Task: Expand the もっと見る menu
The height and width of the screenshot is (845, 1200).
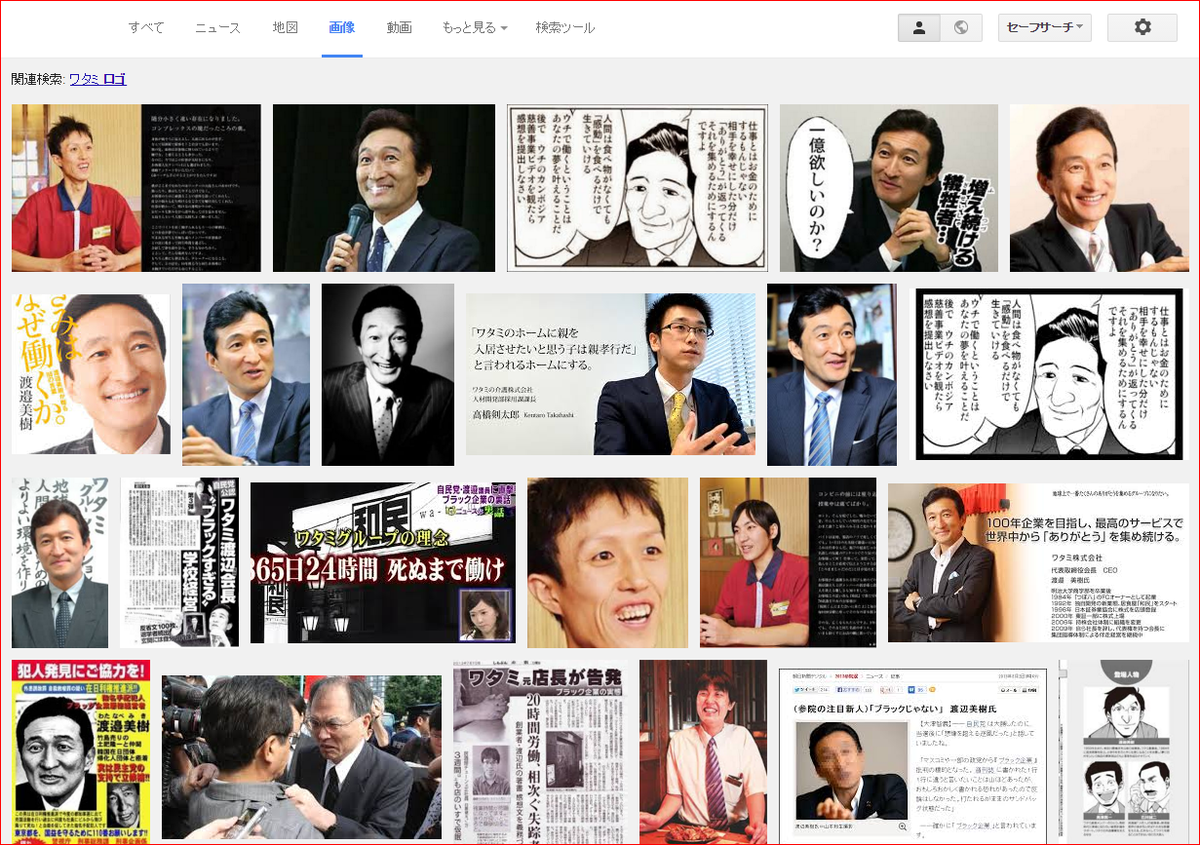Action: pos(475,28)
